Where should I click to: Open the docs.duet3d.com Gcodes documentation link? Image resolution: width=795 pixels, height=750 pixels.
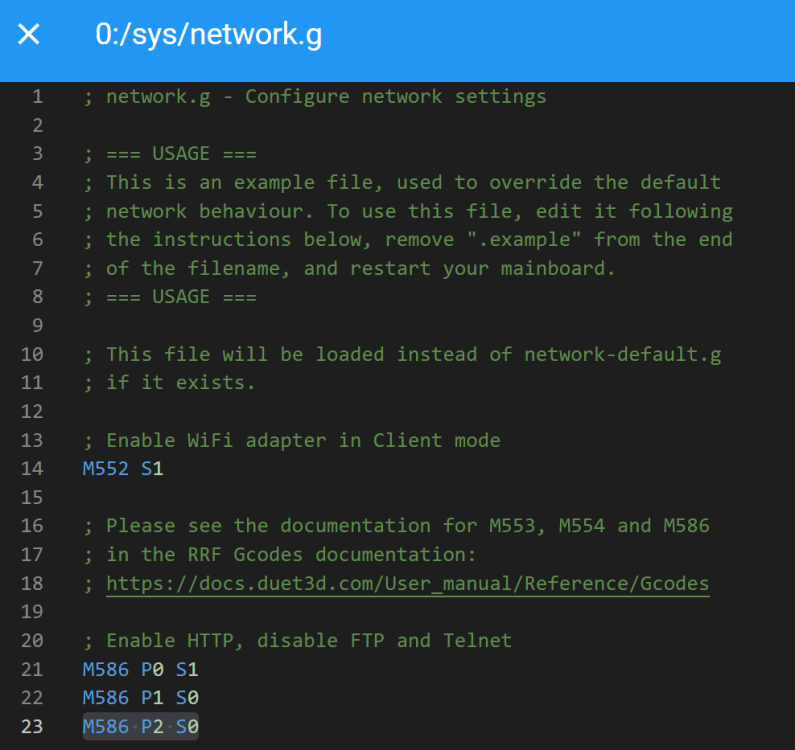pyautogui.click(x=407, y=583)
